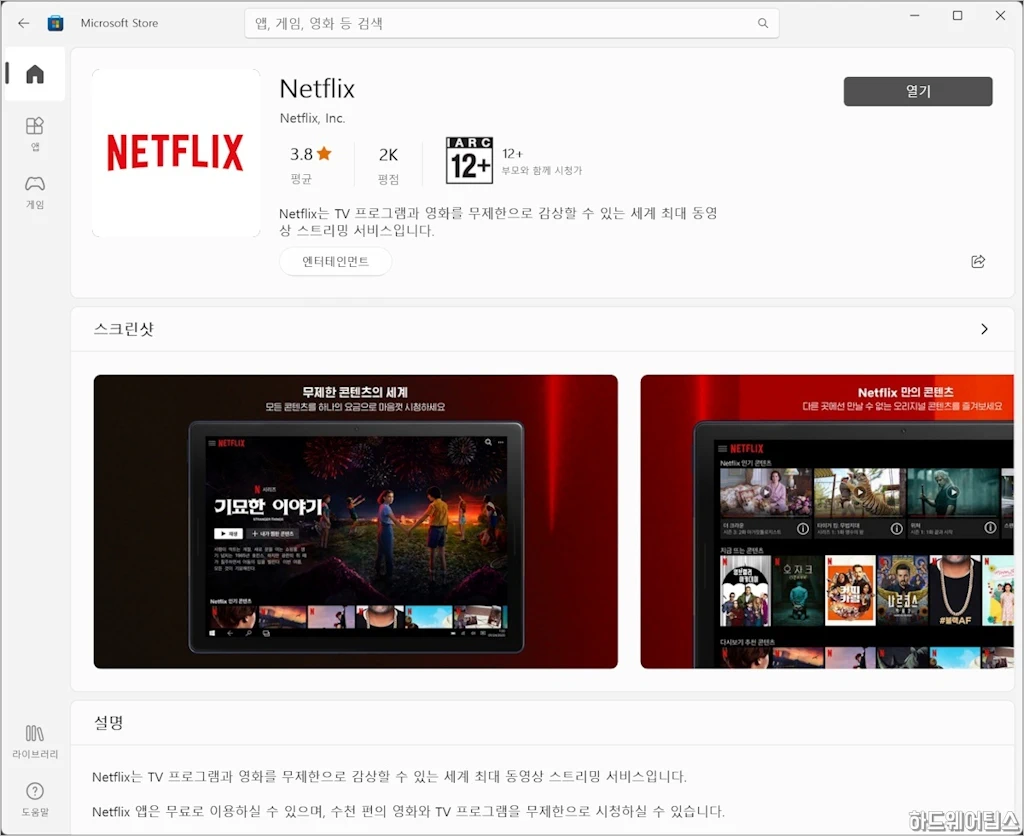1024x836 pixels.
Task: Click the 설명 section heading
Action: tap(109, 722)
